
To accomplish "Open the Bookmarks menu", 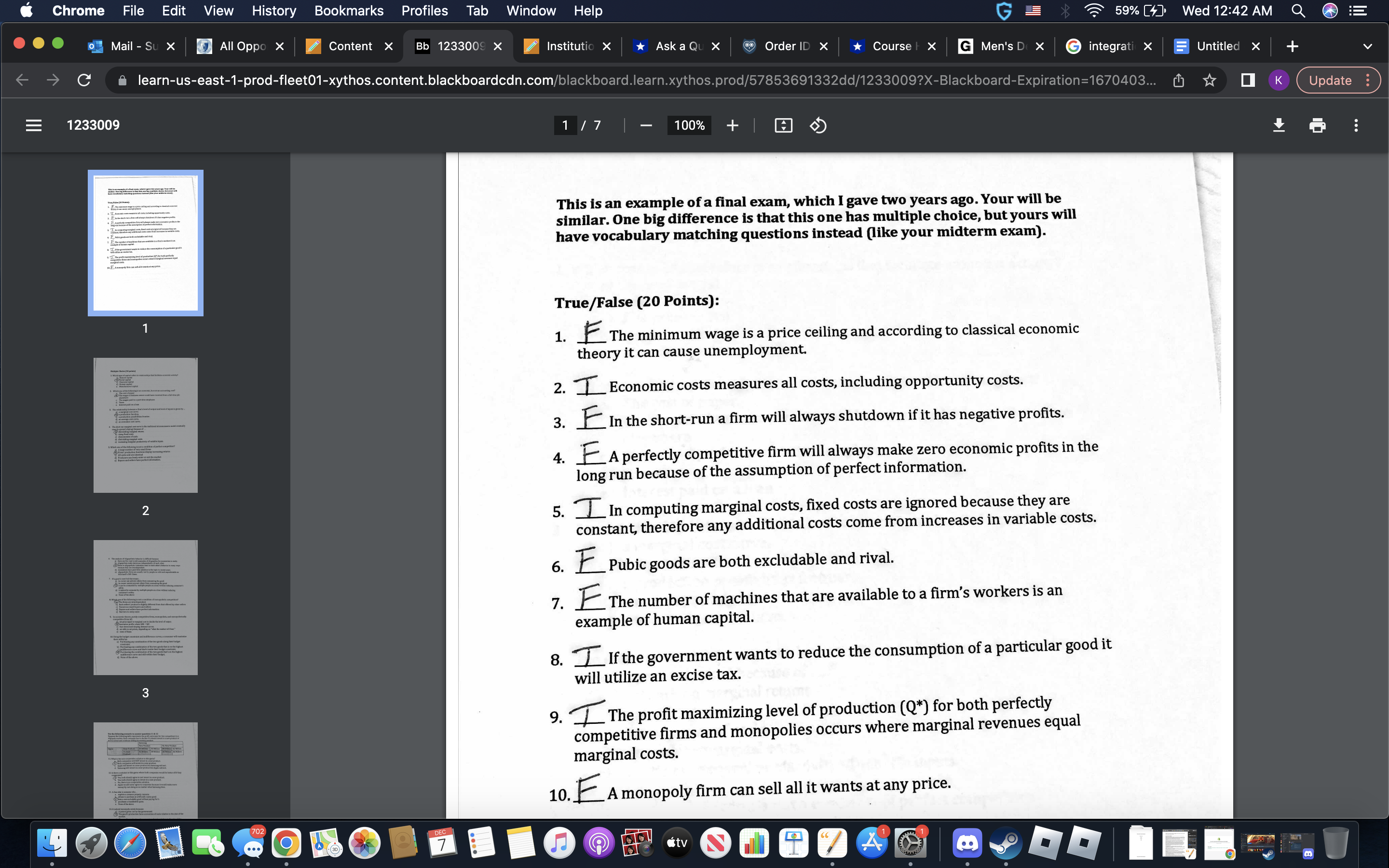I will [349, 10].
